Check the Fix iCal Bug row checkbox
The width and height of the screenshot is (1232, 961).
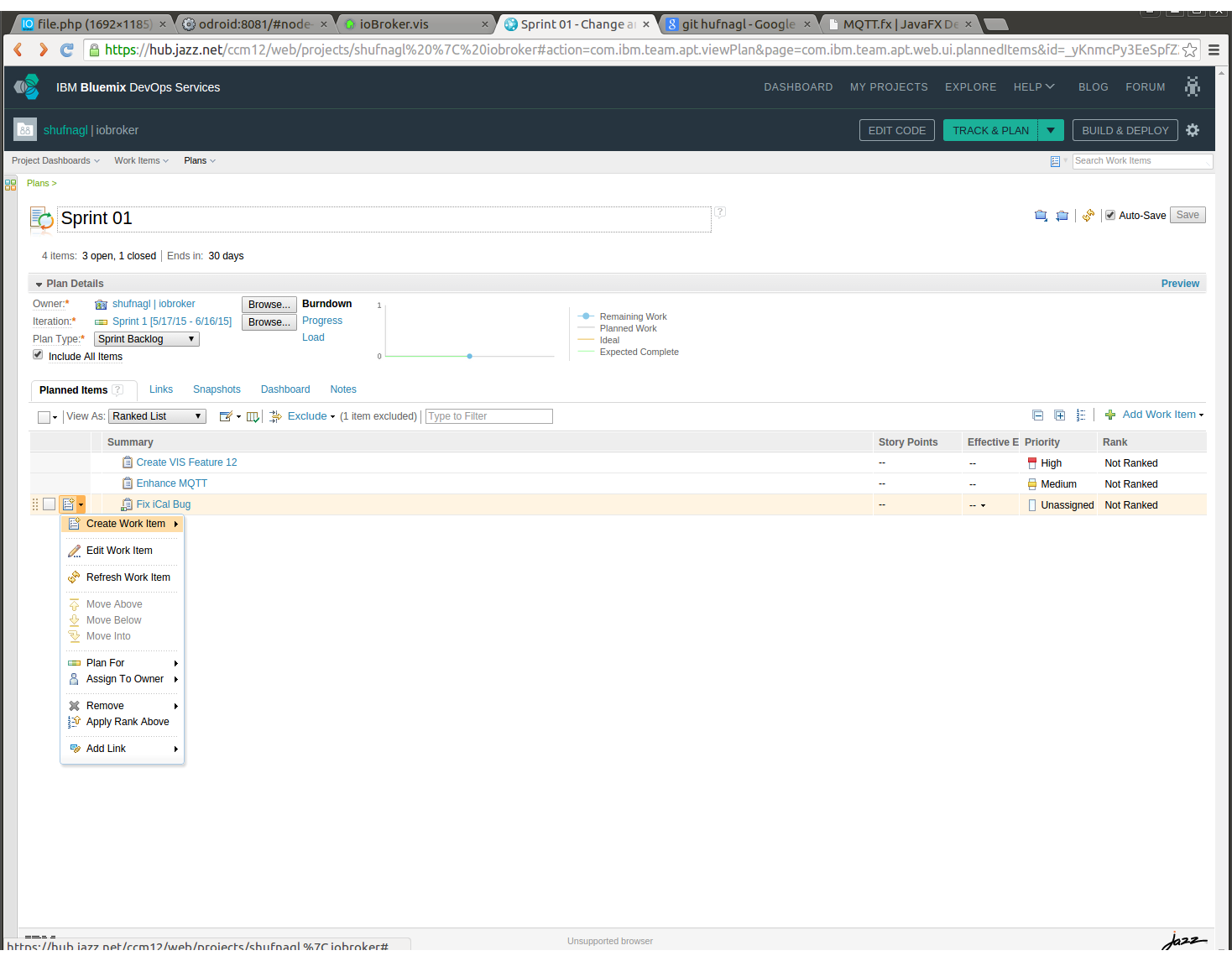coord(50,504)
